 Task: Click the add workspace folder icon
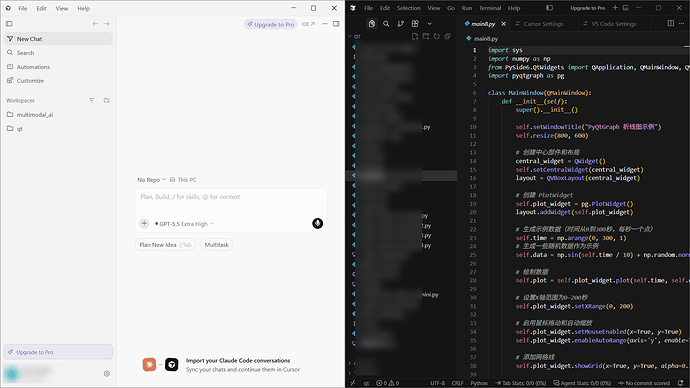click(106, 100)
